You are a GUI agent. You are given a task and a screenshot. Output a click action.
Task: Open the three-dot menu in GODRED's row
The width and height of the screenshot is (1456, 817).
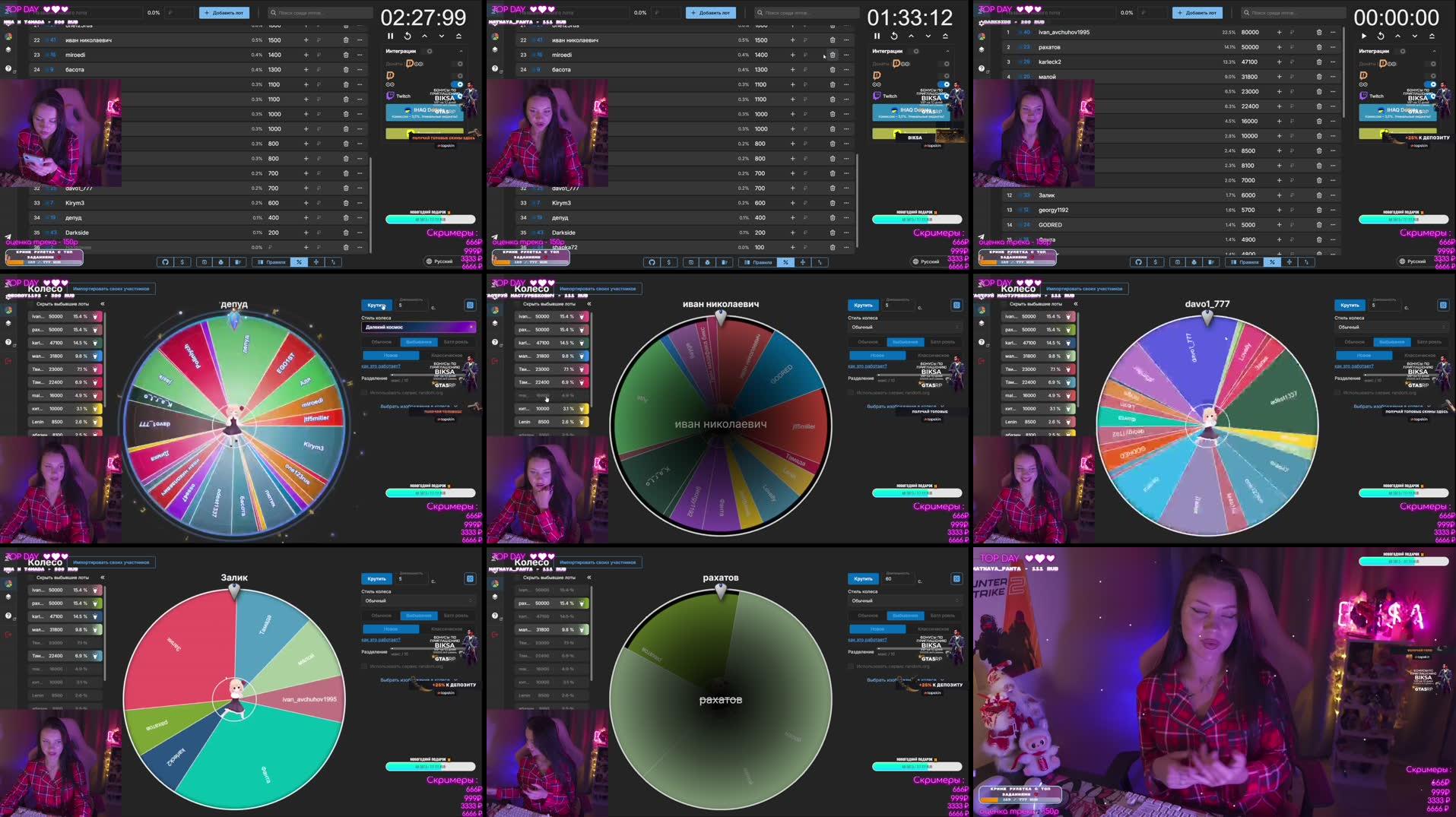(x=1333, y=225)
